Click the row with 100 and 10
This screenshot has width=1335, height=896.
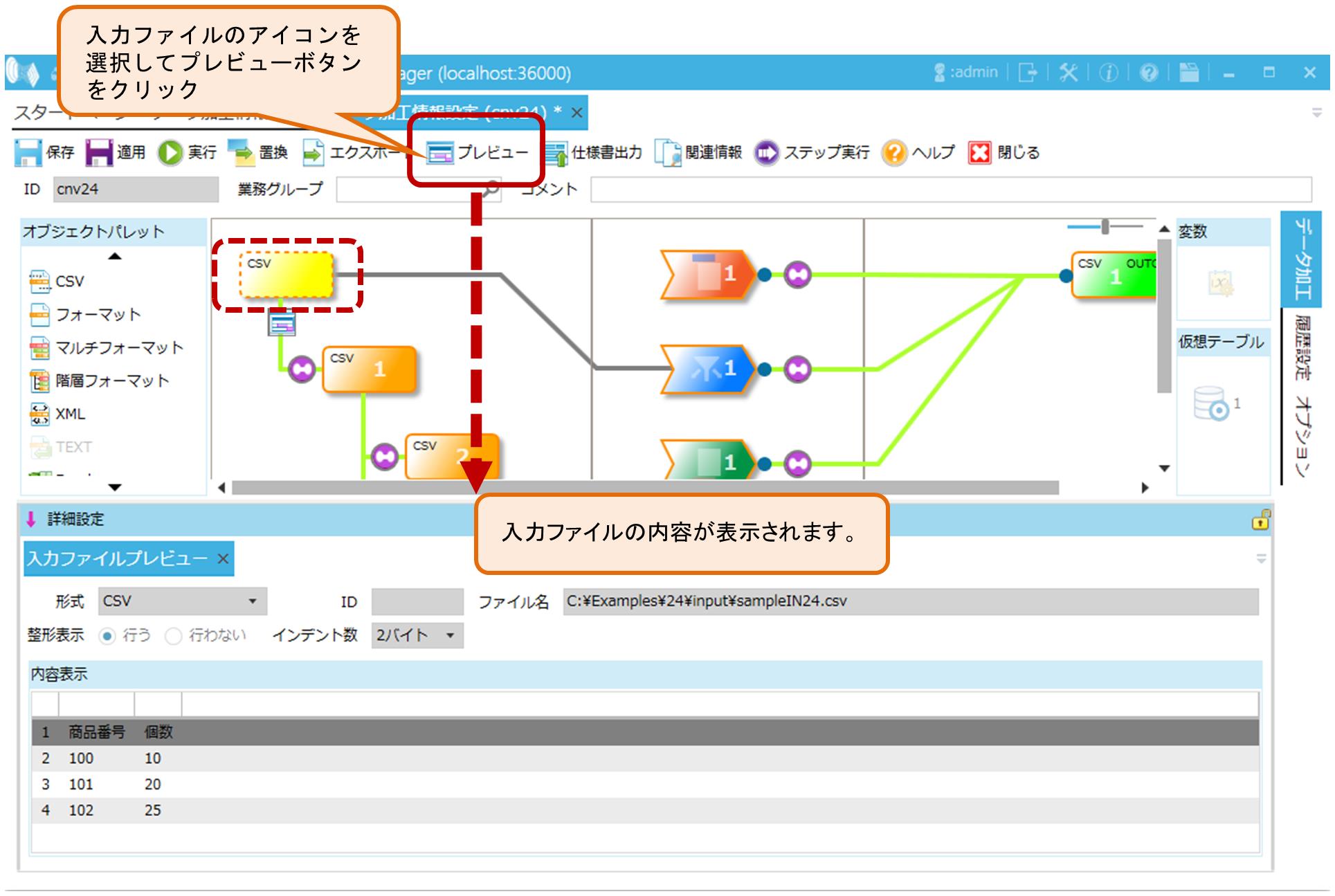click(645, 758)
